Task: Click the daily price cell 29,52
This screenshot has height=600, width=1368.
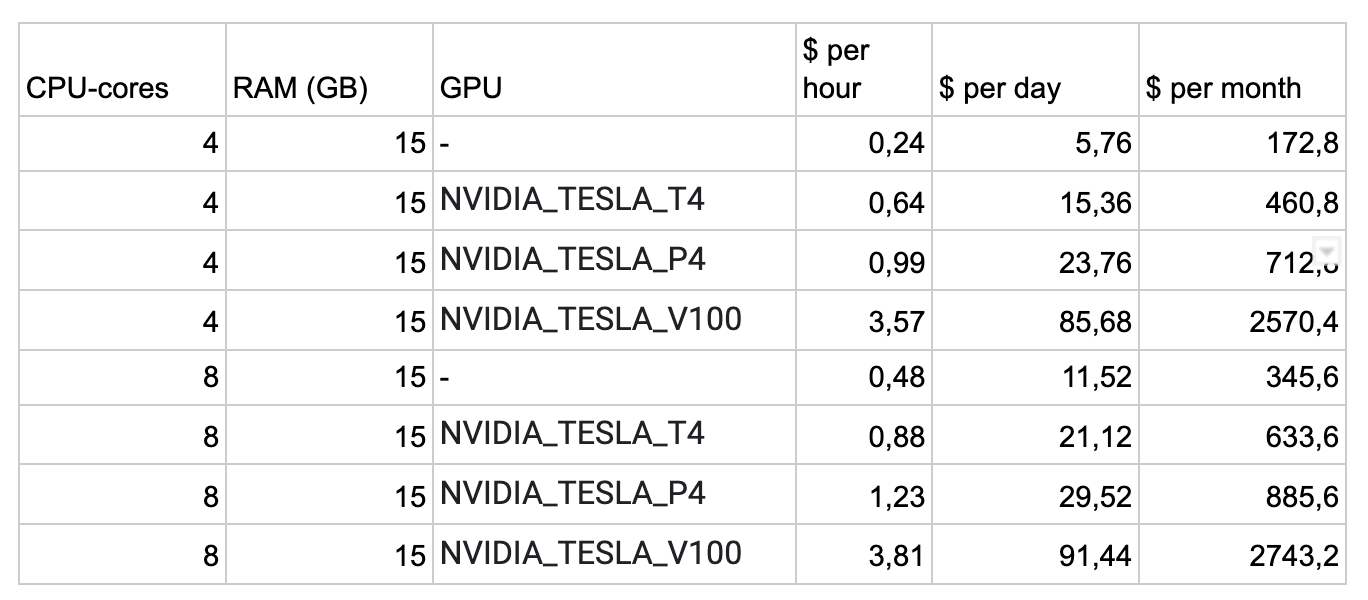Action: pos(1035,494)
